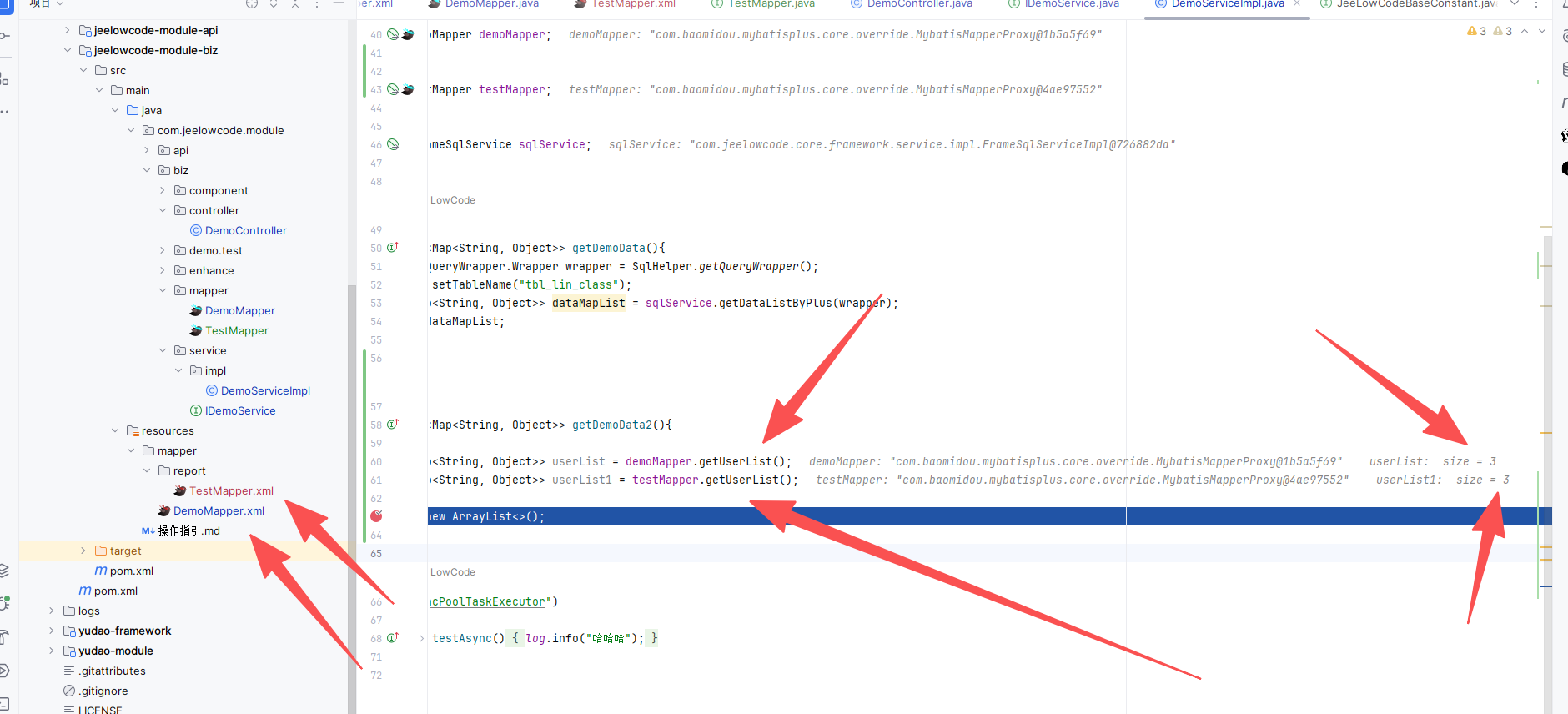Open DemoMapper.xml in the project tree
The image size is (1568, 714).
click(x=219, y=511)
